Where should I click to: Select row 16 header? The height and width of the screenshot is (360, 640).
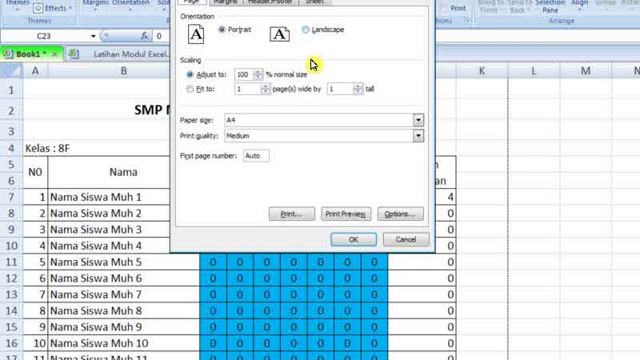pyautogui.click(x=11, y=343)
